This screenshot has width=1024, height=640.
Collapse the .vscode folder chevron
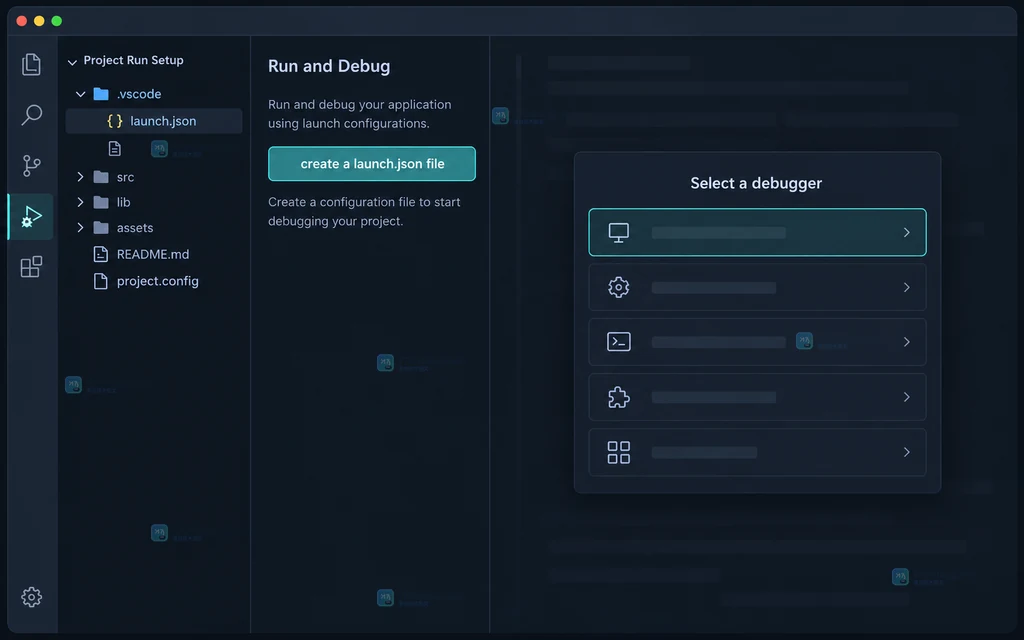pos(80,94)
